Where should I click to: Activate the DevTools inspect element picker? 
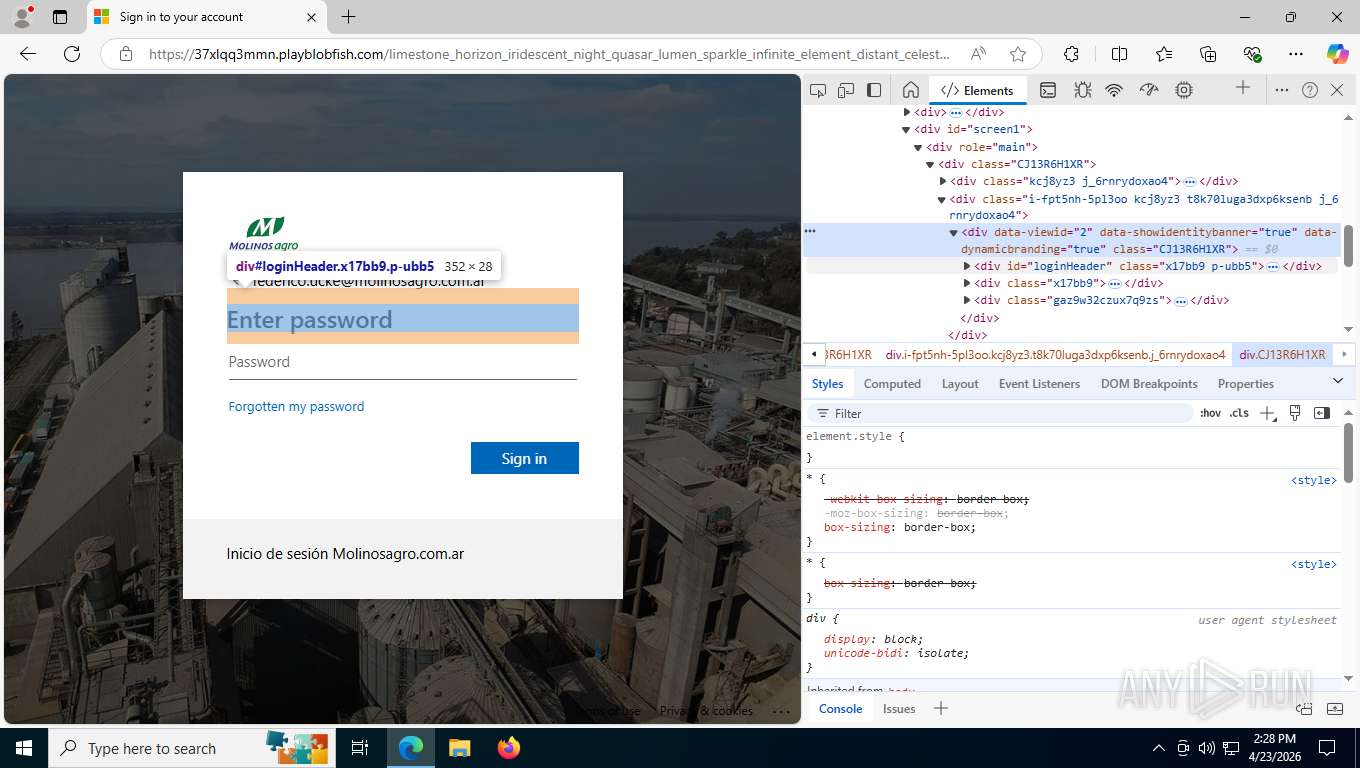pyautogui.click(x=818, y=90)
